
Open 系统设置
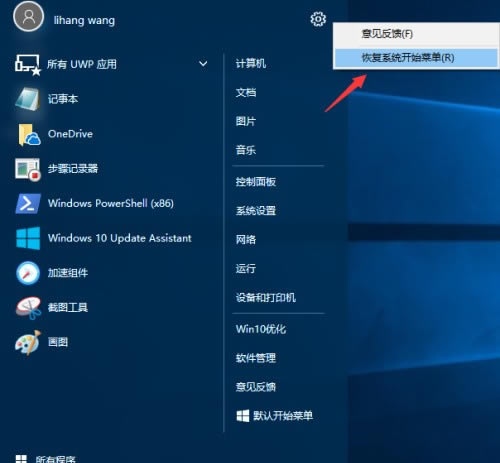tap(256, 211)
